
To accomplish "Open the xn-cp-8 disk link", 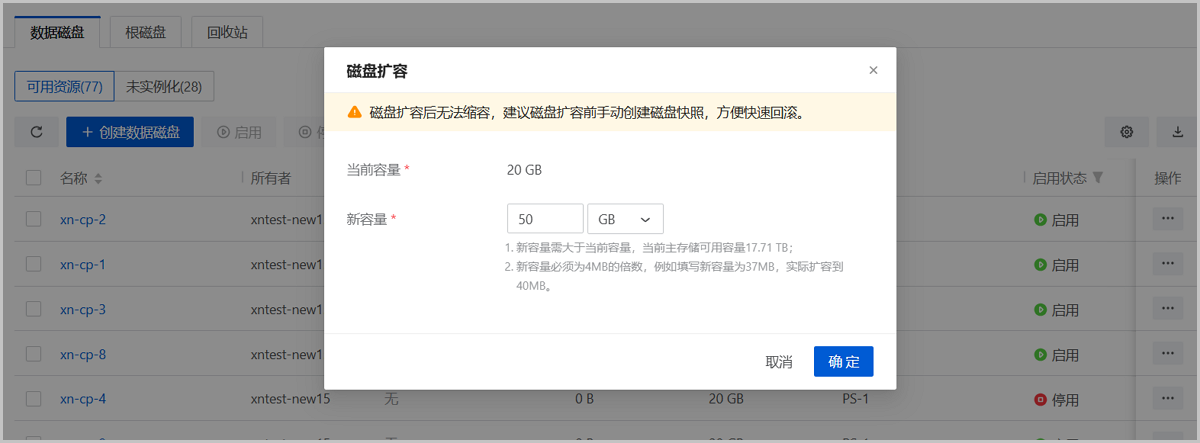I will 83,354.
